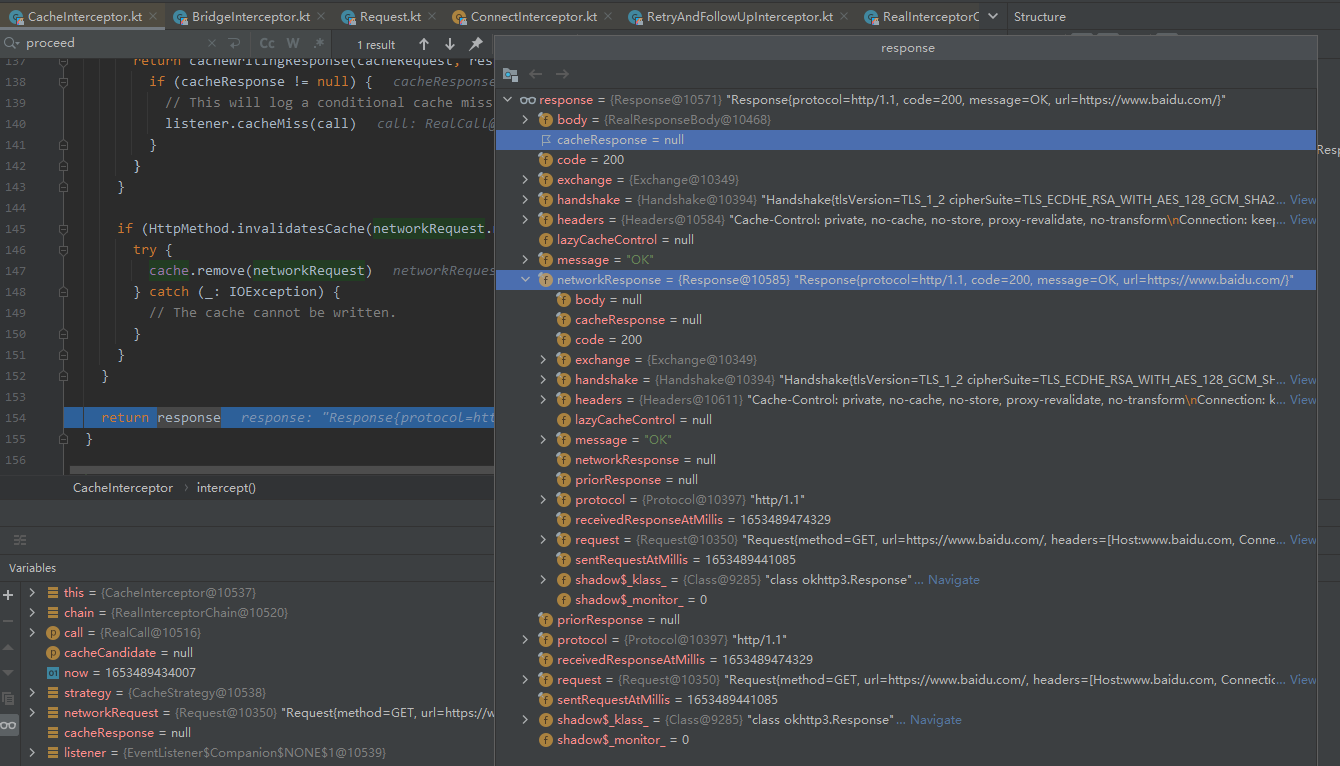Expand 'this' CacheInterceptor variable
Screen dimensions: 1340x766
pyautogui.click(x=32, y=593)
